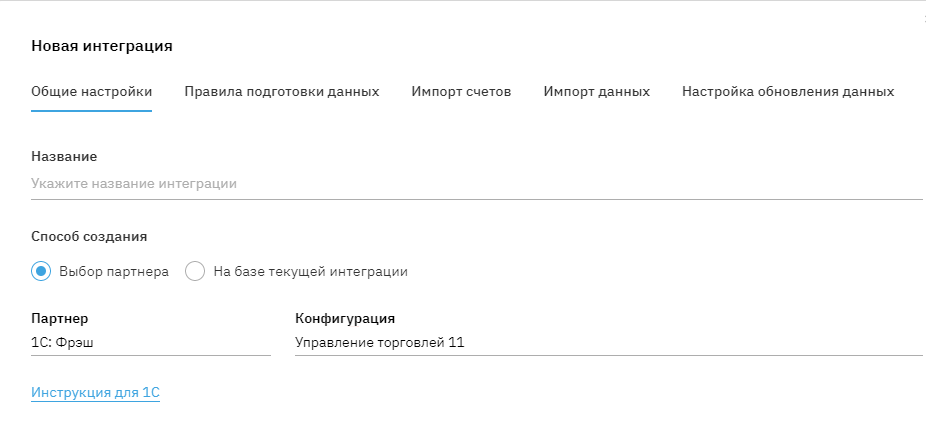
Task: Click the Партнер field label
Action: click(59, 319)
